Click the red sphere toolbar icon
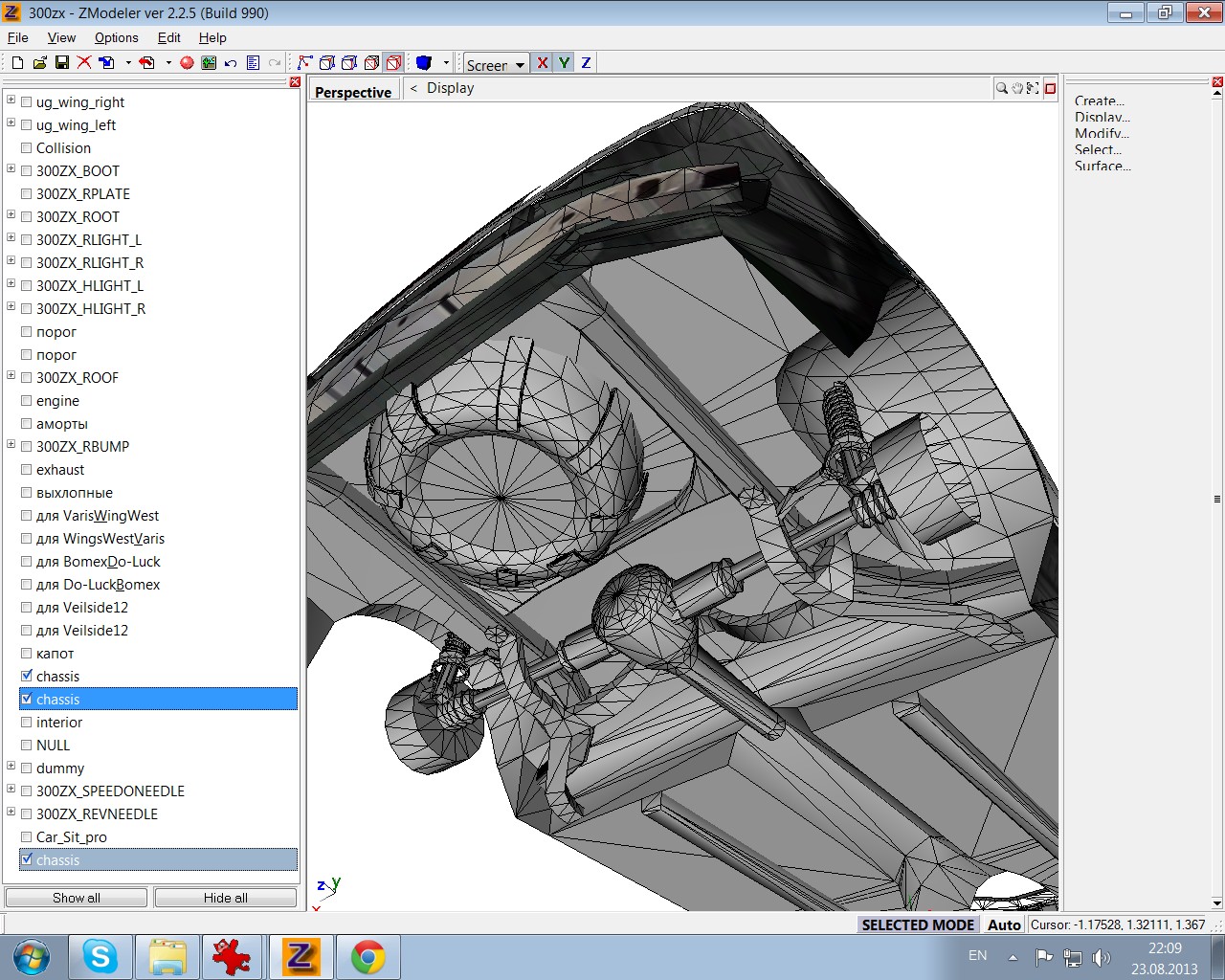1225x980 pixels. 187,63
